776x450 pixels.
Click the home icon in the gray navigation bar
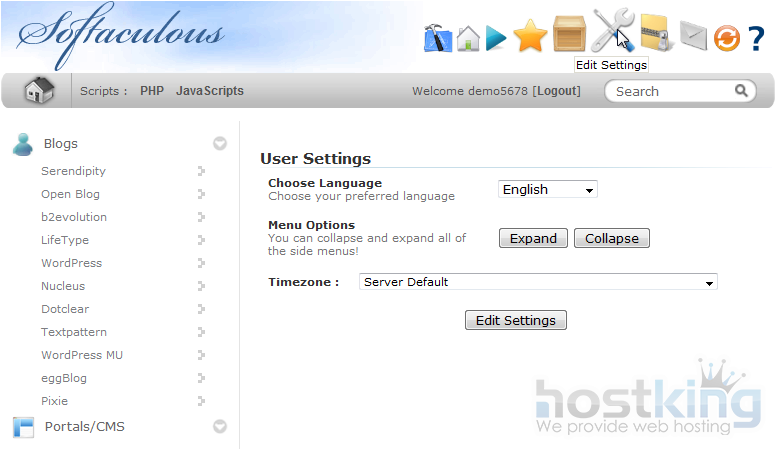(39, 91)
